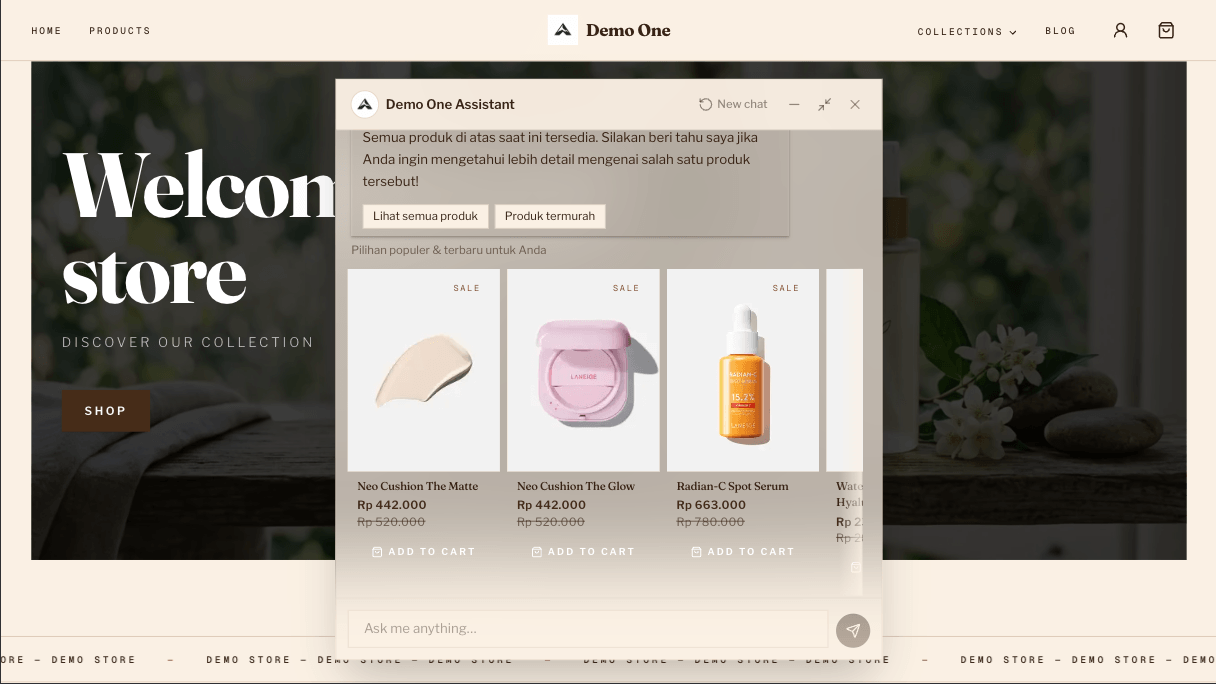Viewport: 1216px width, 684px height.
Task: Click the Demo One Assistant avatar icon
Action: pos(365,104)
